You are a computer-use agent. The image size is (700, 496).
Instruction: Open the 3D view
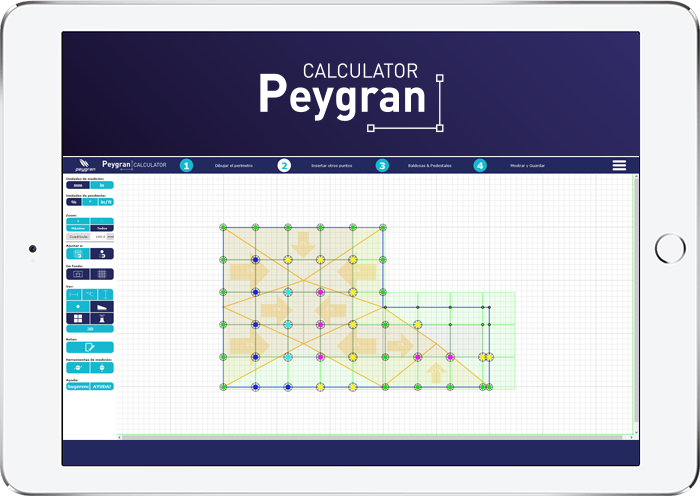[90, 329]
